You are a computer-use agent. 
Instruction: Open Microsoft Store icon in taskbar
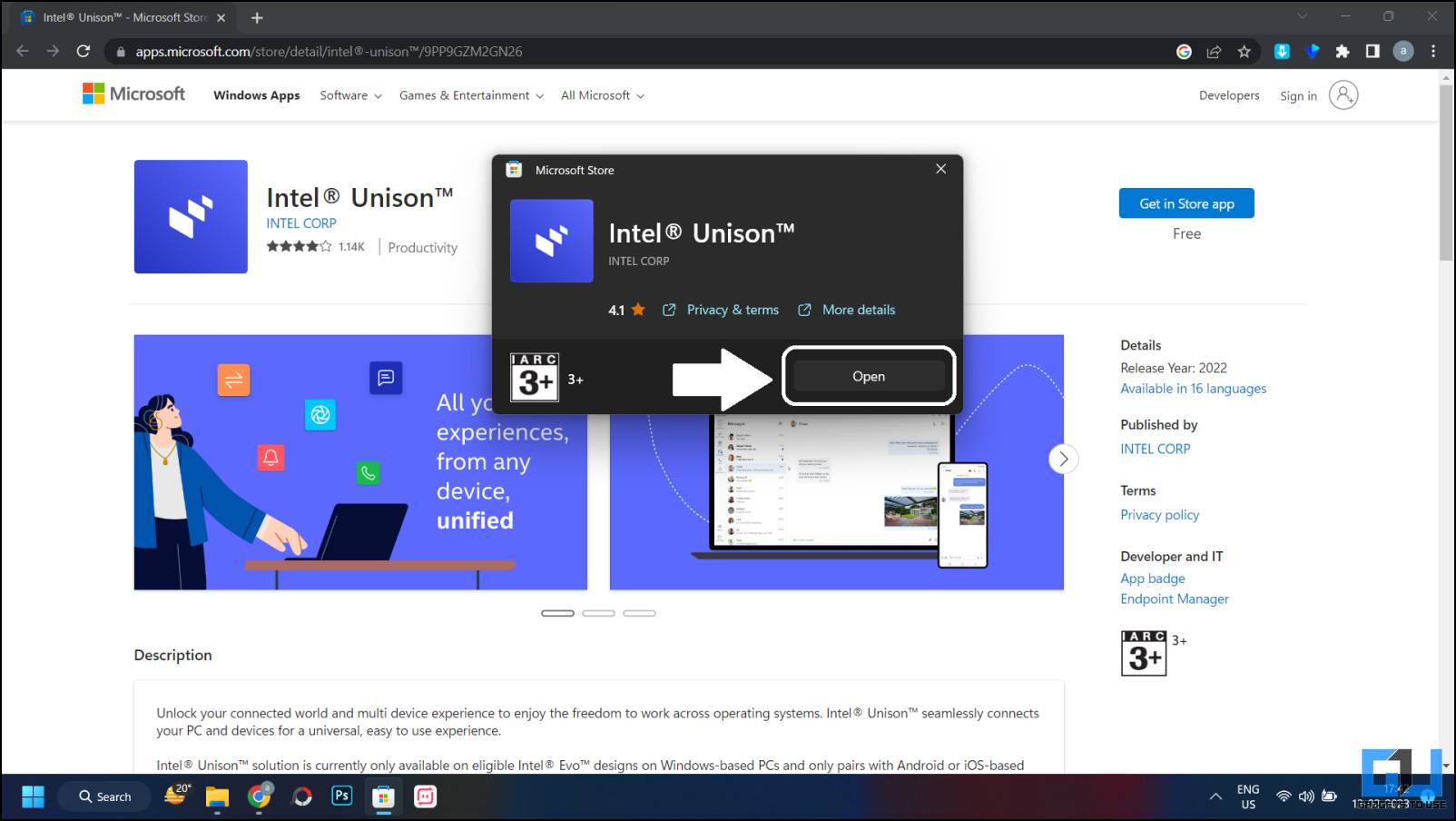click(x=383, y=796)
